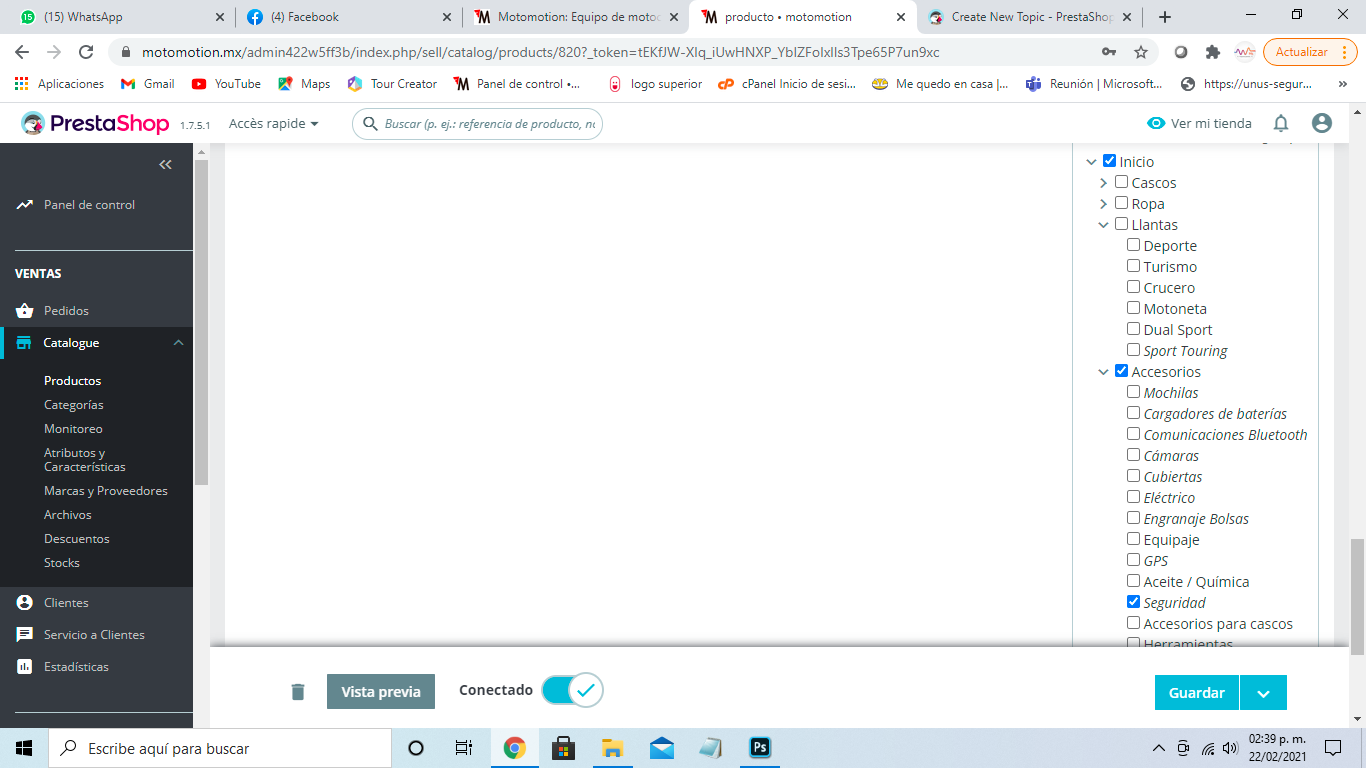
Task: Click the PrestaShop logo
Action: 95,123
